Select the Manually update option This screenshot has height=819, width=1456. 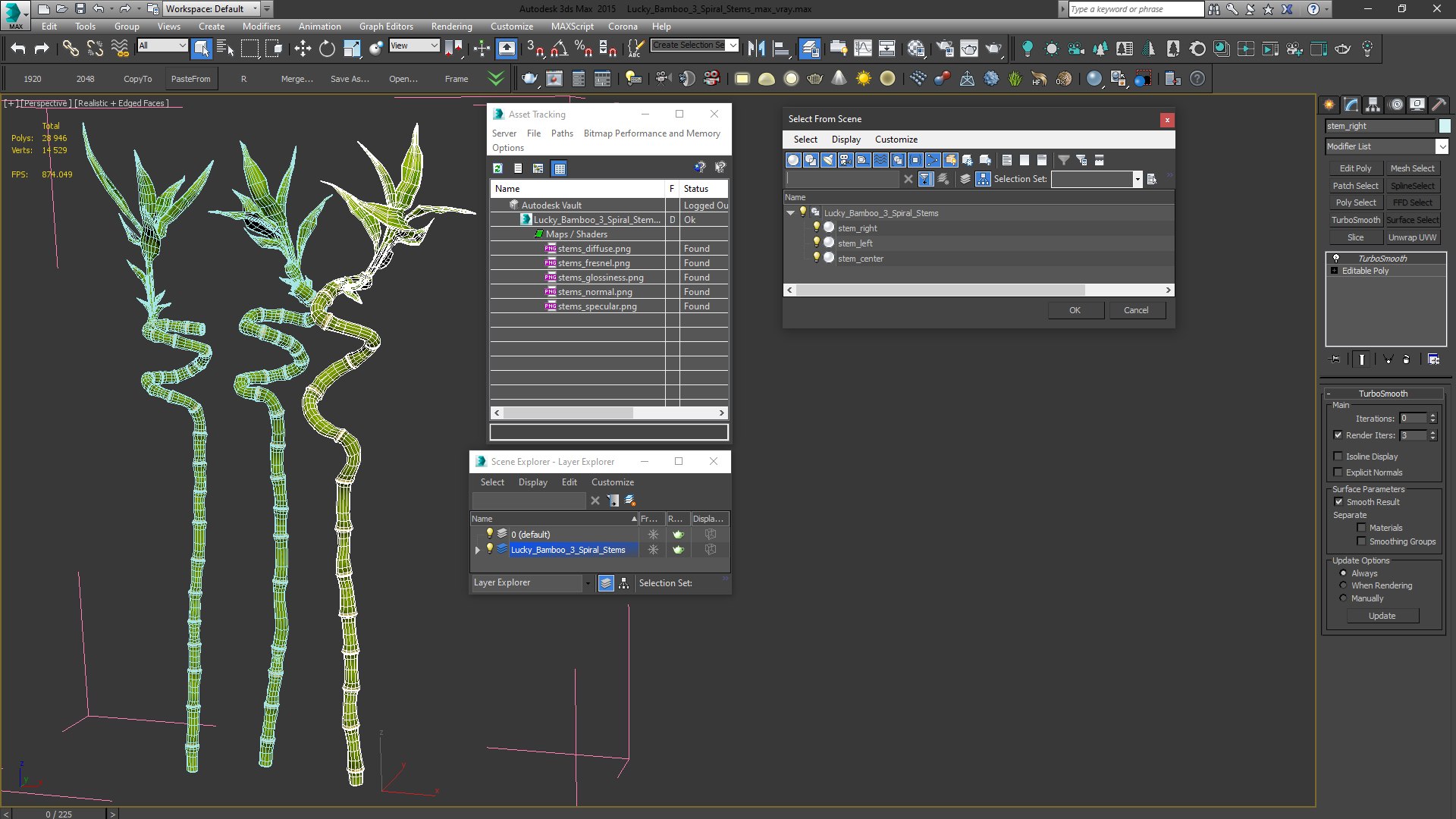pyautogui.click(x=1344, y=598)
